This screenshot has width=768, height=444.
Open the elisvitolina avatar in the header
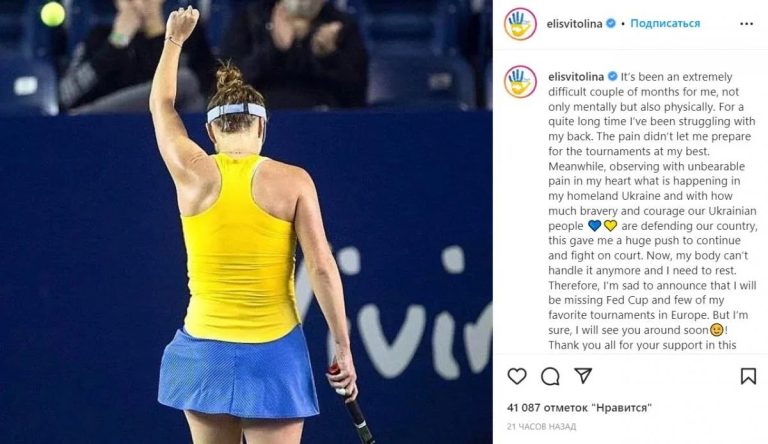[520, 24]
